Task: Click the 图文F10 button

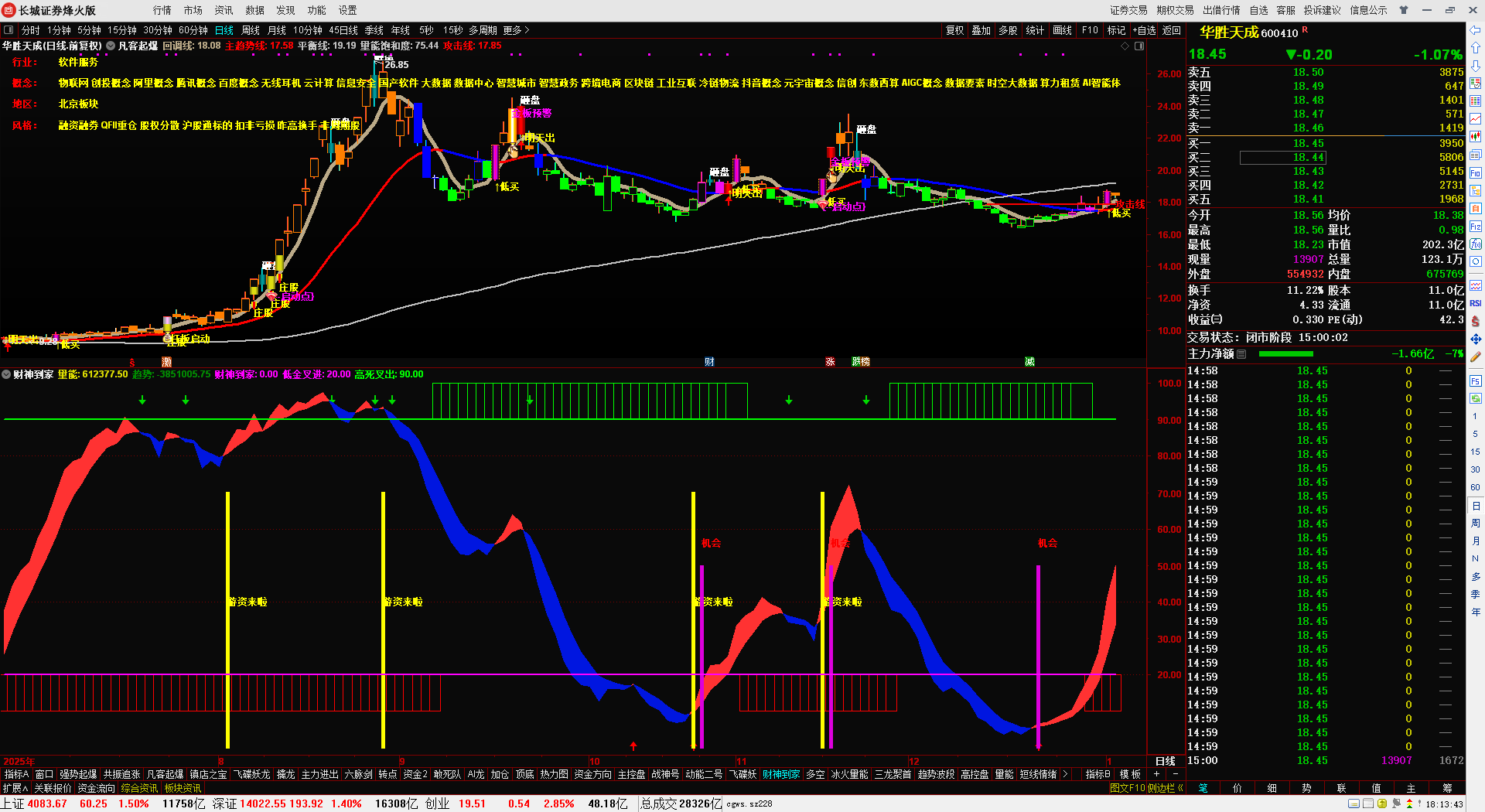Action: click(1128, 788)
